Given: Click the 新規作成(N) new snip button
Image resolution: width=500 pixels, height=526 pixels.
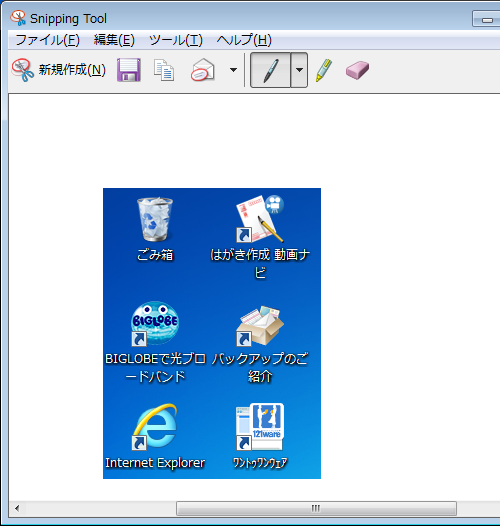Looking at the screenshot, I should [59, 70].
